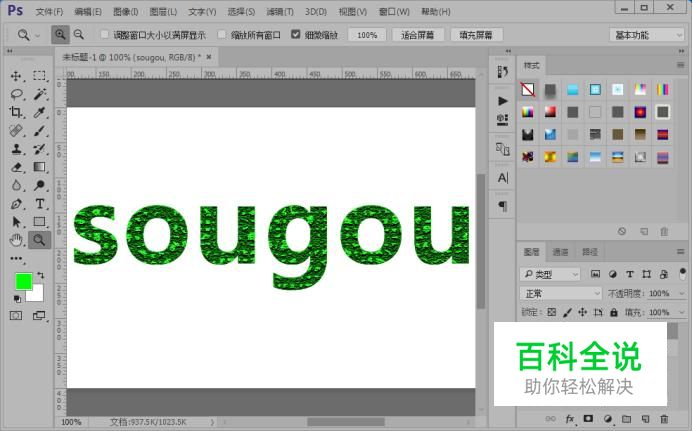Select the Rectangular Marquee tool
692x431 pixels.
coord(39,76)
